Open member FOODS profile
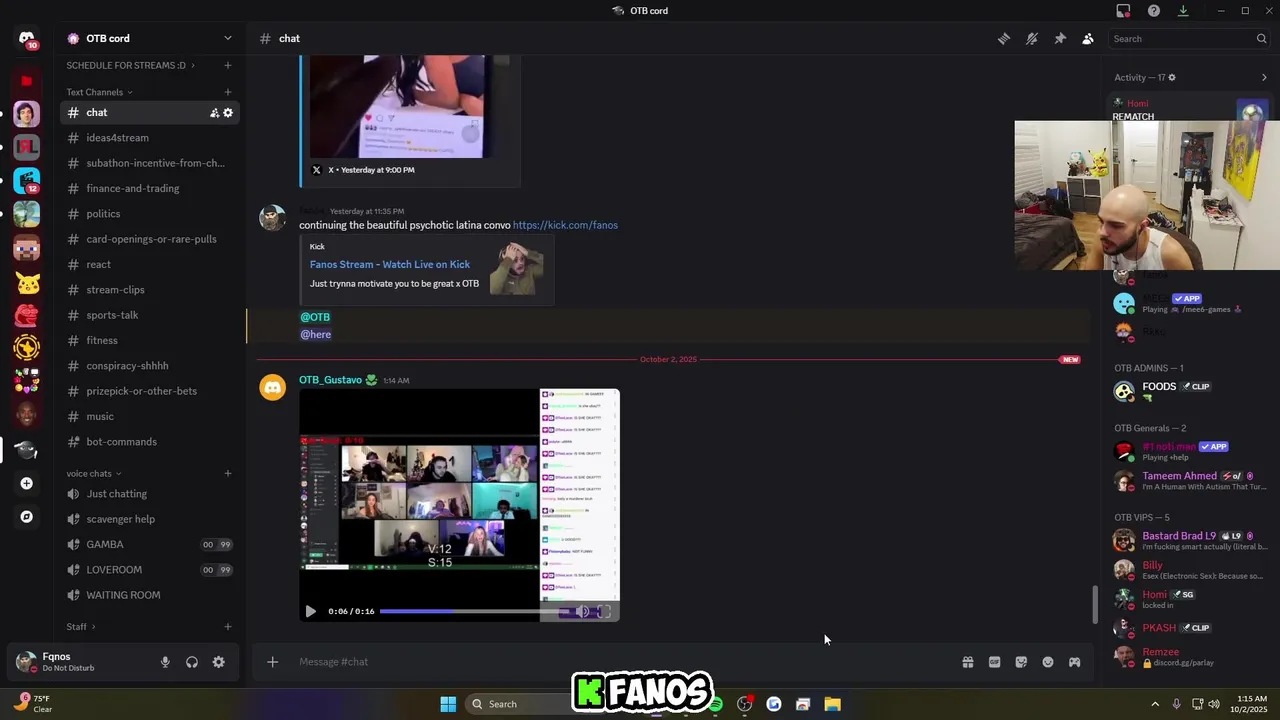 tap(1190, 391)
